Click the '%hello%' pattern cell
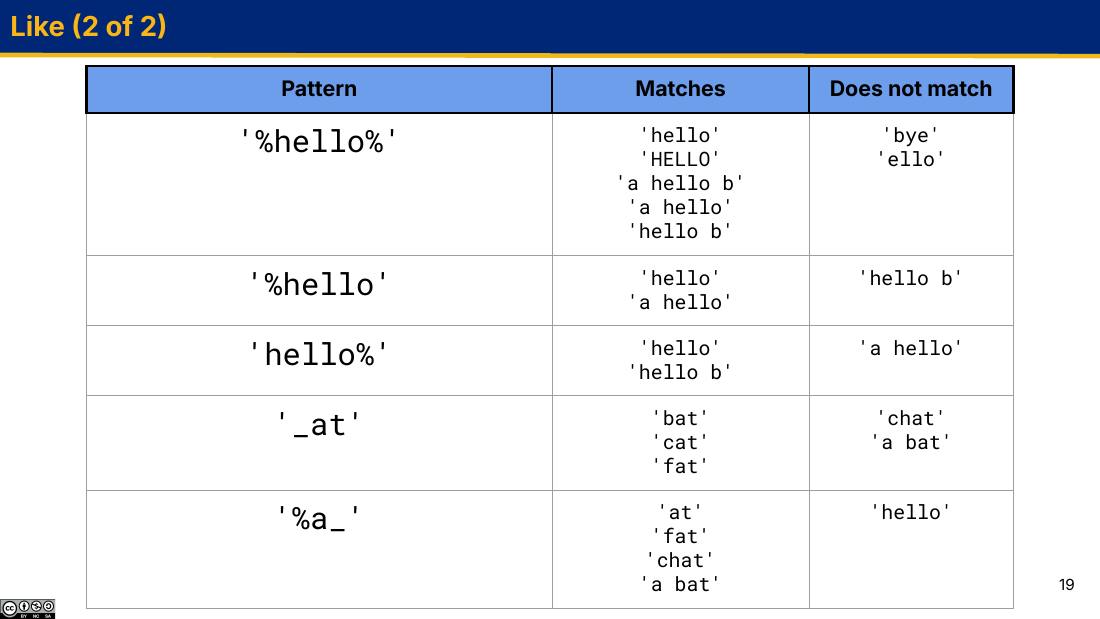 click(x=319, y=185)
